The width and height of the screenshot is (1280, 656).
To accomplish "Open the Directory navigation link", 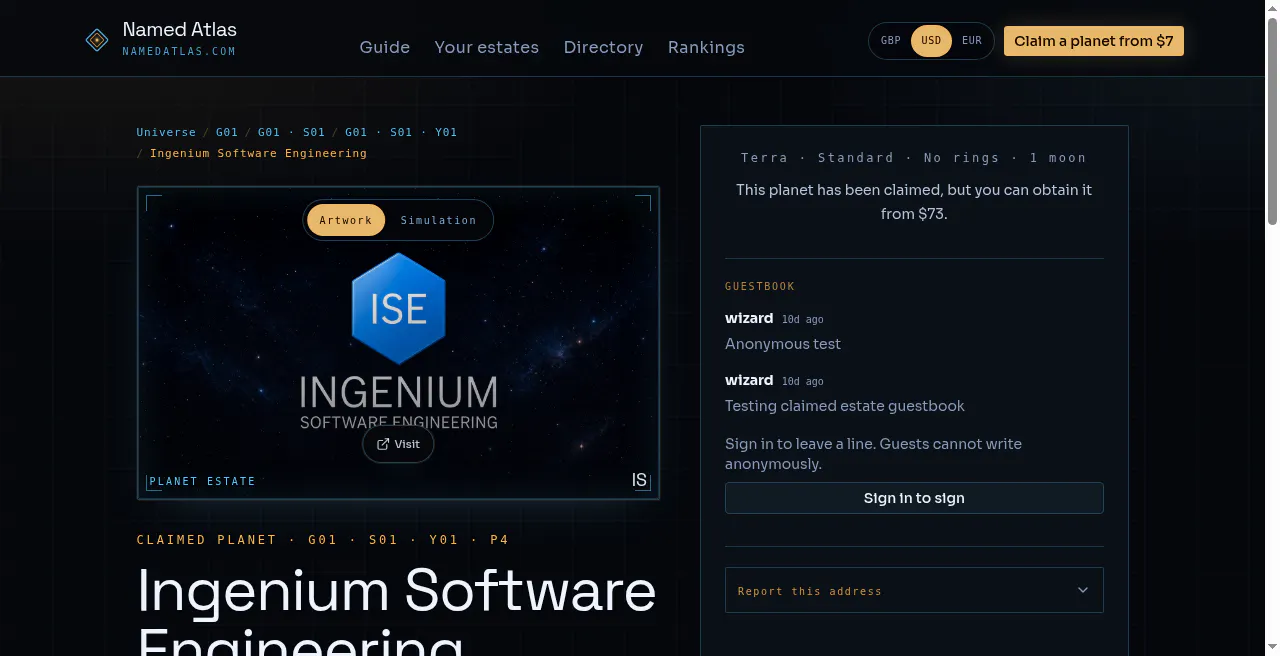I will pos(603,47).
